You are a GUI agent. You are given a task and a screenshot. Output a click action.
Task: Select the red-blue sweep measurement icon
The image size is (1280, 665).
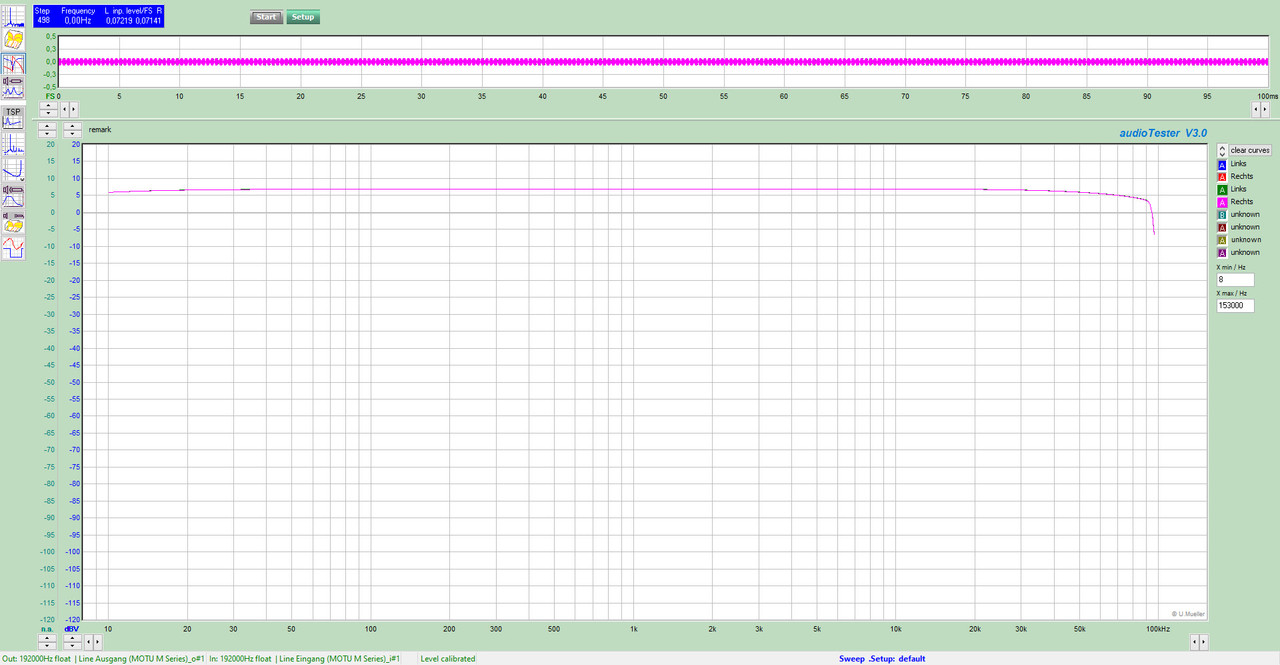(x=14, y=65)
